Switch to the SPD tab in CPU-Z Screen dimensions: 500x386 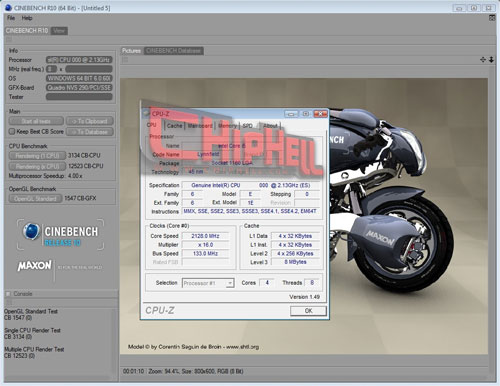pos(248,126)
